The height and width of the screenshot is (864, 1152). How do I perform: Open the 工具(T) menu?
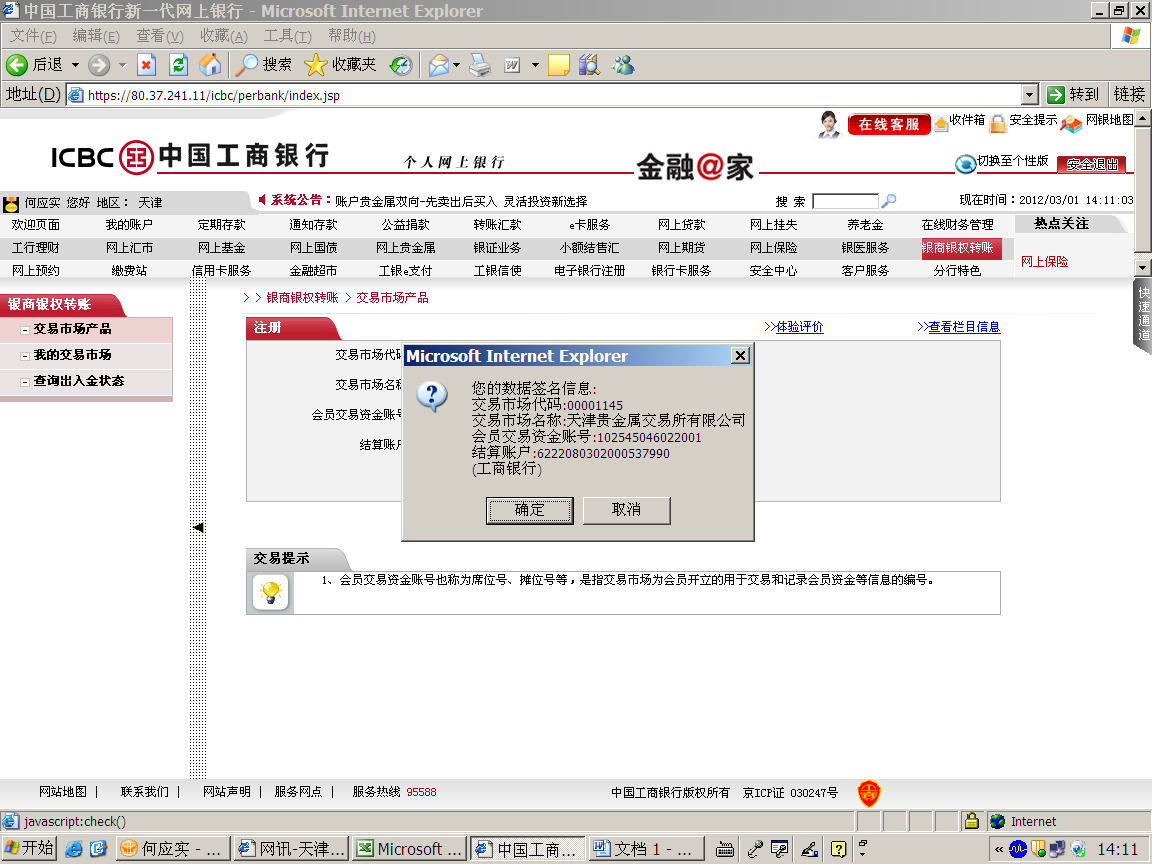(x=287, y=36)
